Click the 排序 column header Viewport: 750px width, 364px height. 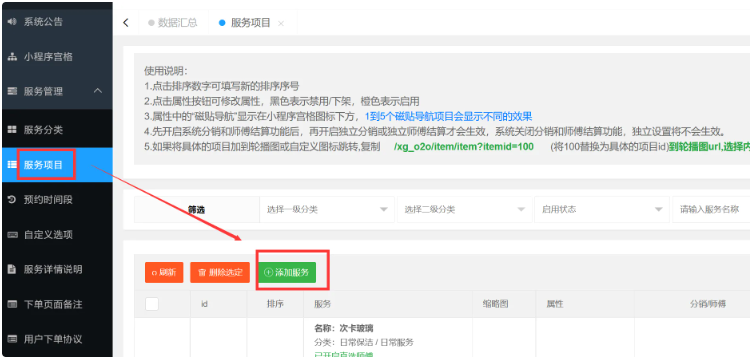tap(275, 304)
